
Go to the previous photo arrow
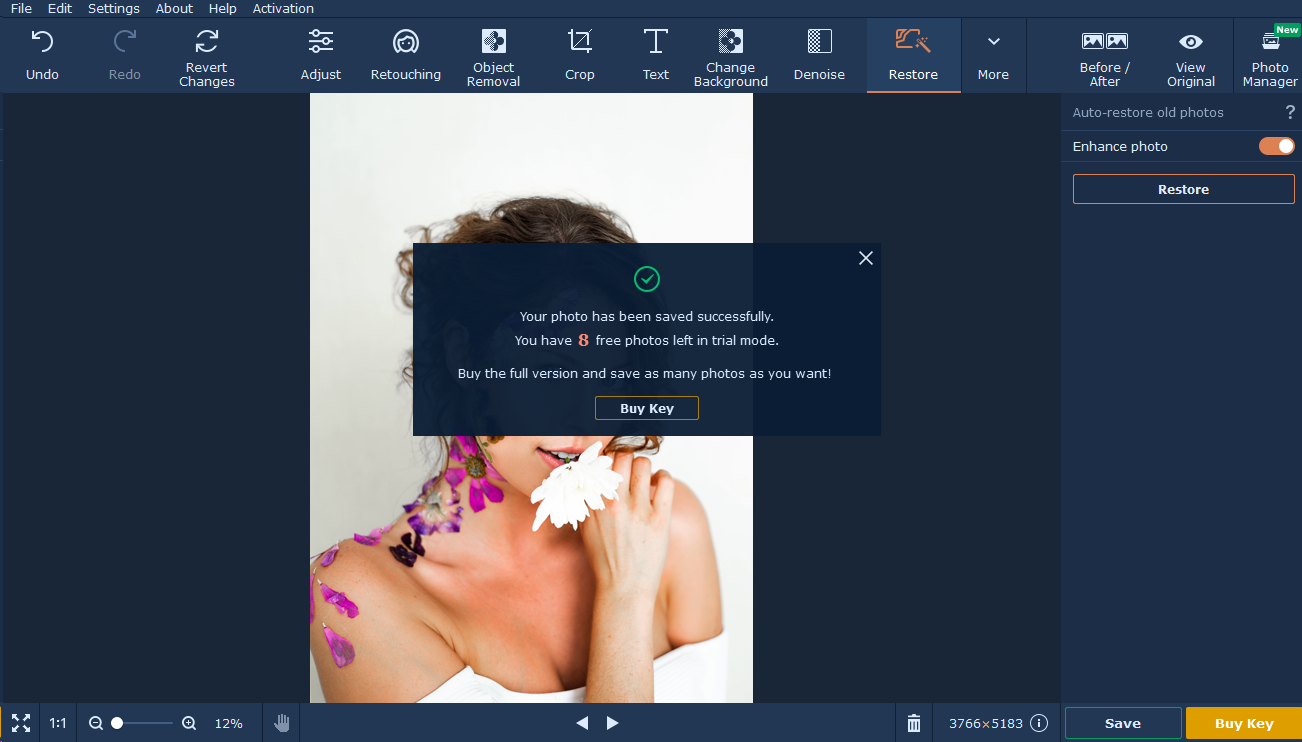(x=582, y=723)
